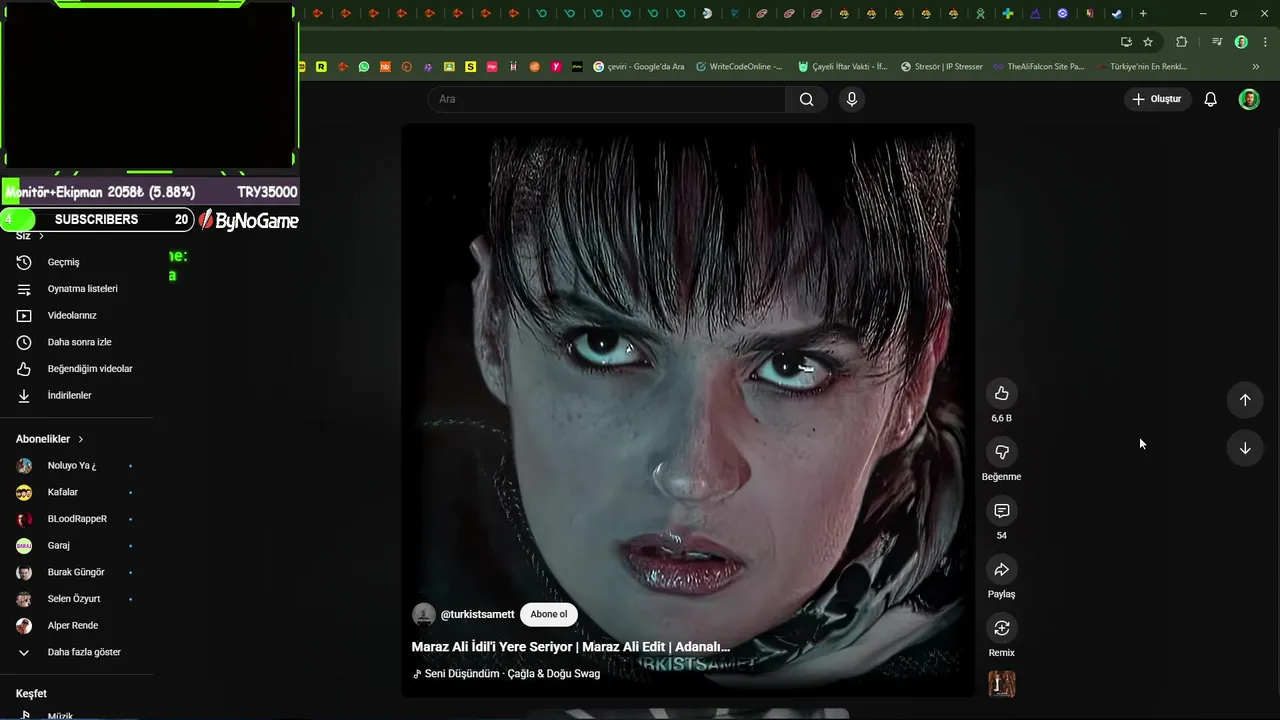Dislike the short (Beğenme)
This screenshot has width=1280, height=720.
coord(1001,452)
